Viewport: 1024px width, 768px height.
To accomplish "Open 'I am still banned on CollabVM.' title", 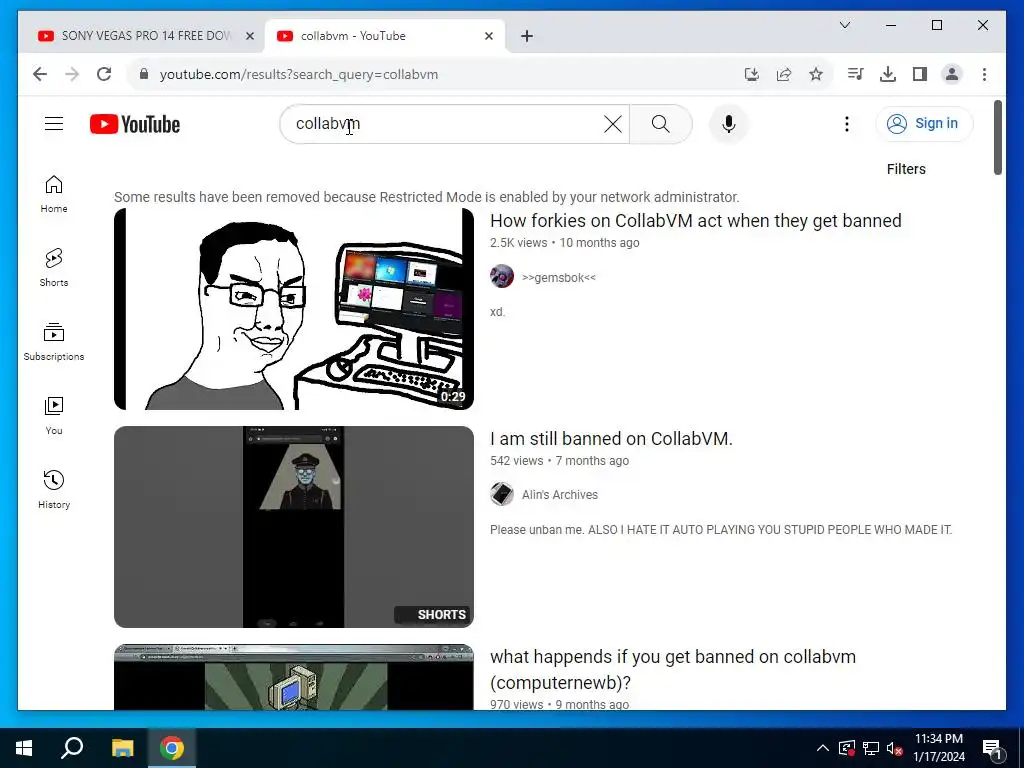I will 611,439.
